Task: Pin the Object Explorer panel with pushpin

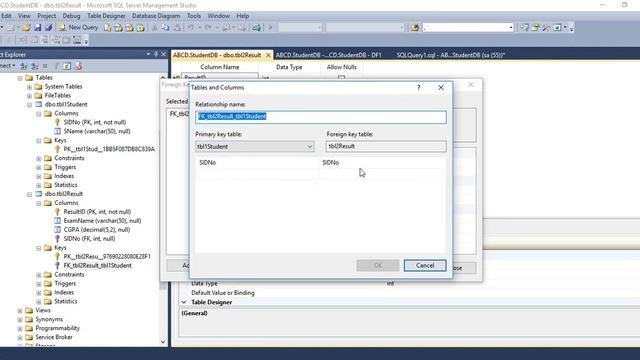Action: click(x=156, y=54)
